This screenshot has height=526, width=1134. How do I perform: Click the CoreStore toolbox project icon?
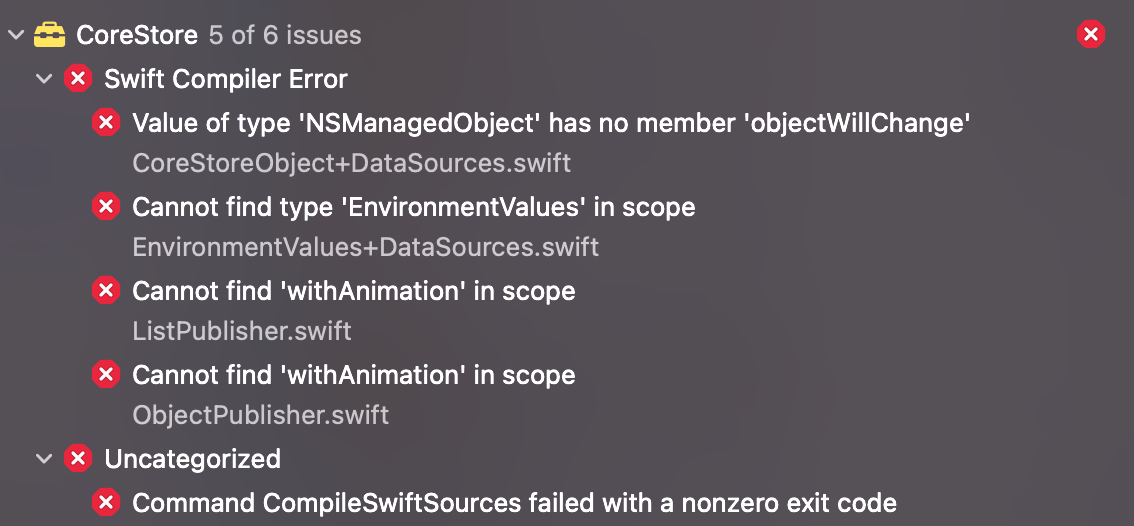pos(49,36)
